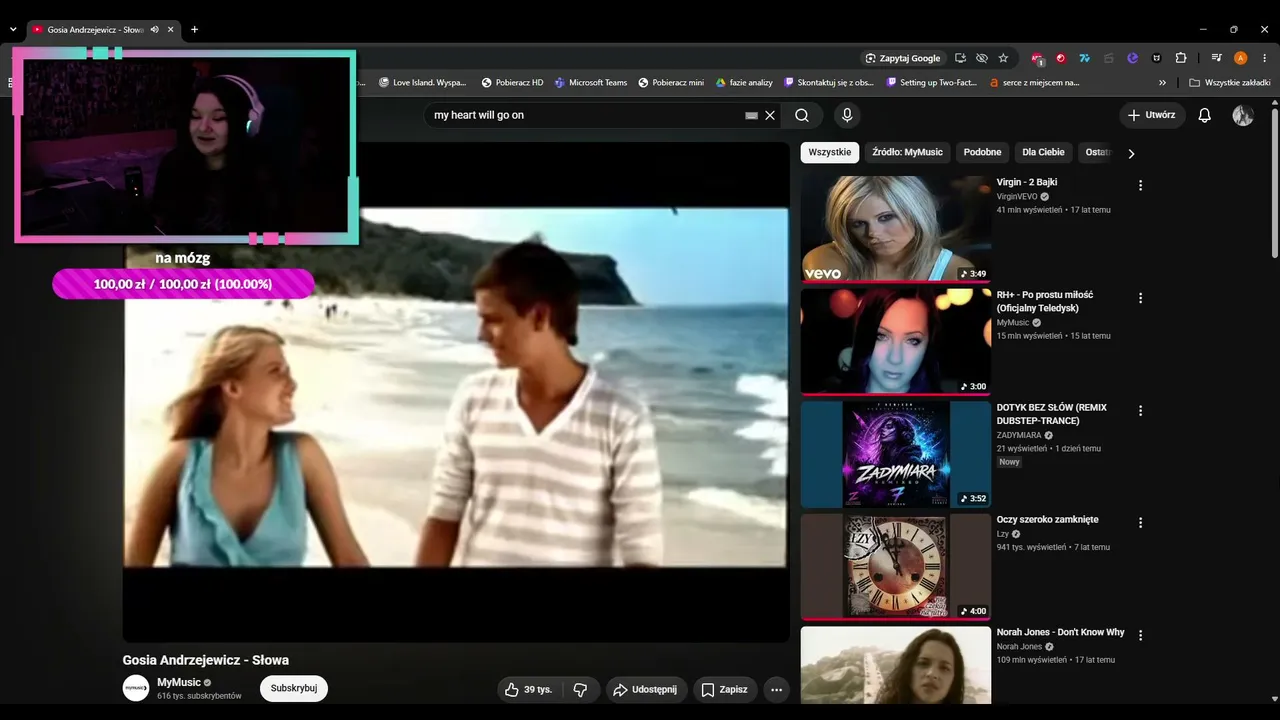
Task: Open the 'Oczy szeroko zamknięte' video title
Action: 1048,520
